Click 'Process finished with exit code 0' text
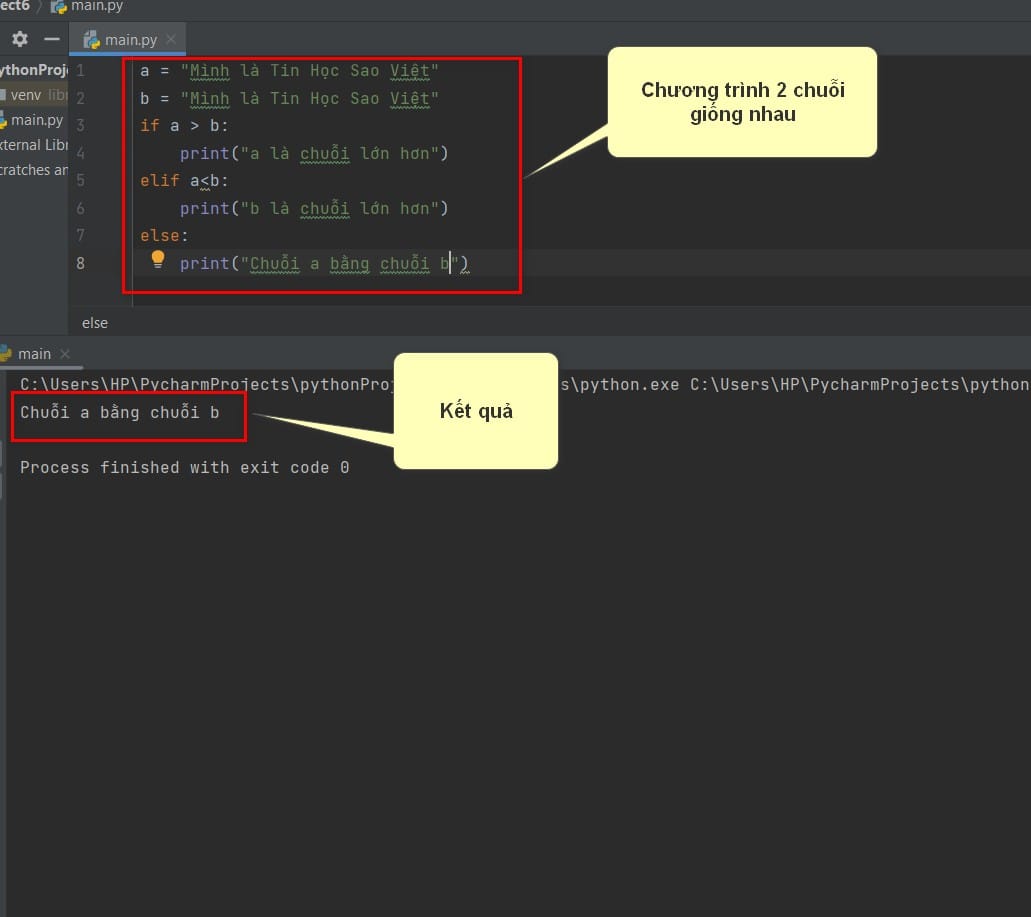1031x917 pixels. coord(185,467)
